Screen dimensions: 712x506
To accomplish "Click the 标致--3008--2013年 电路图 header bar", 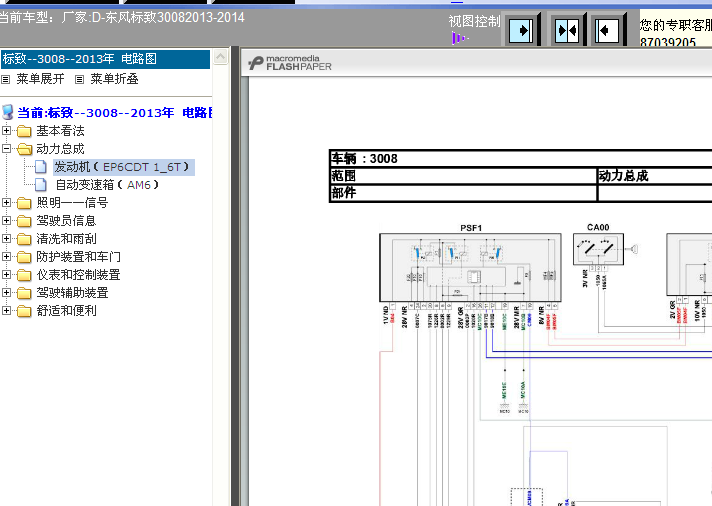I will tap(105, 59).
